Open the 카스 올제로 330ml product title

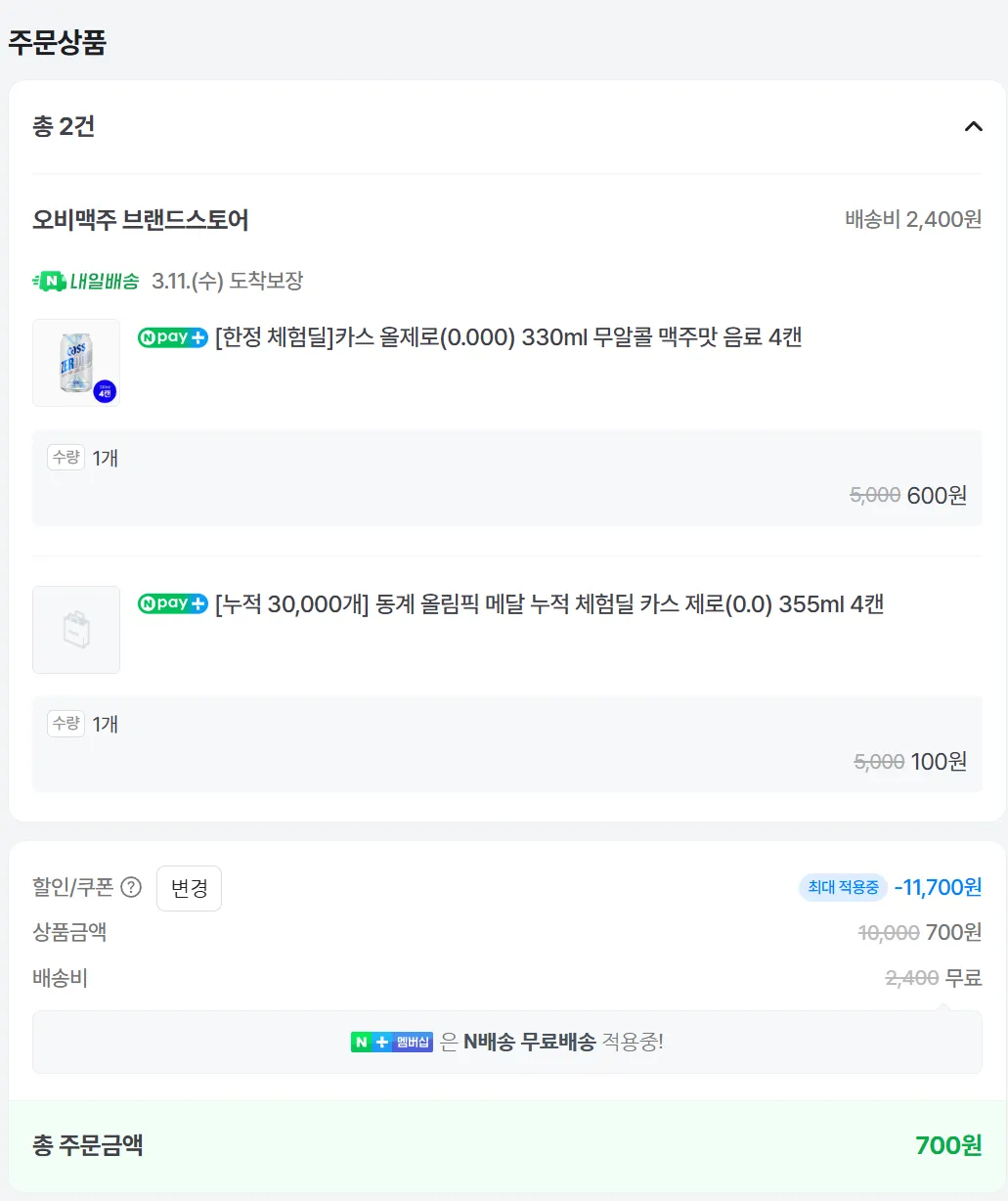point(508,337)
